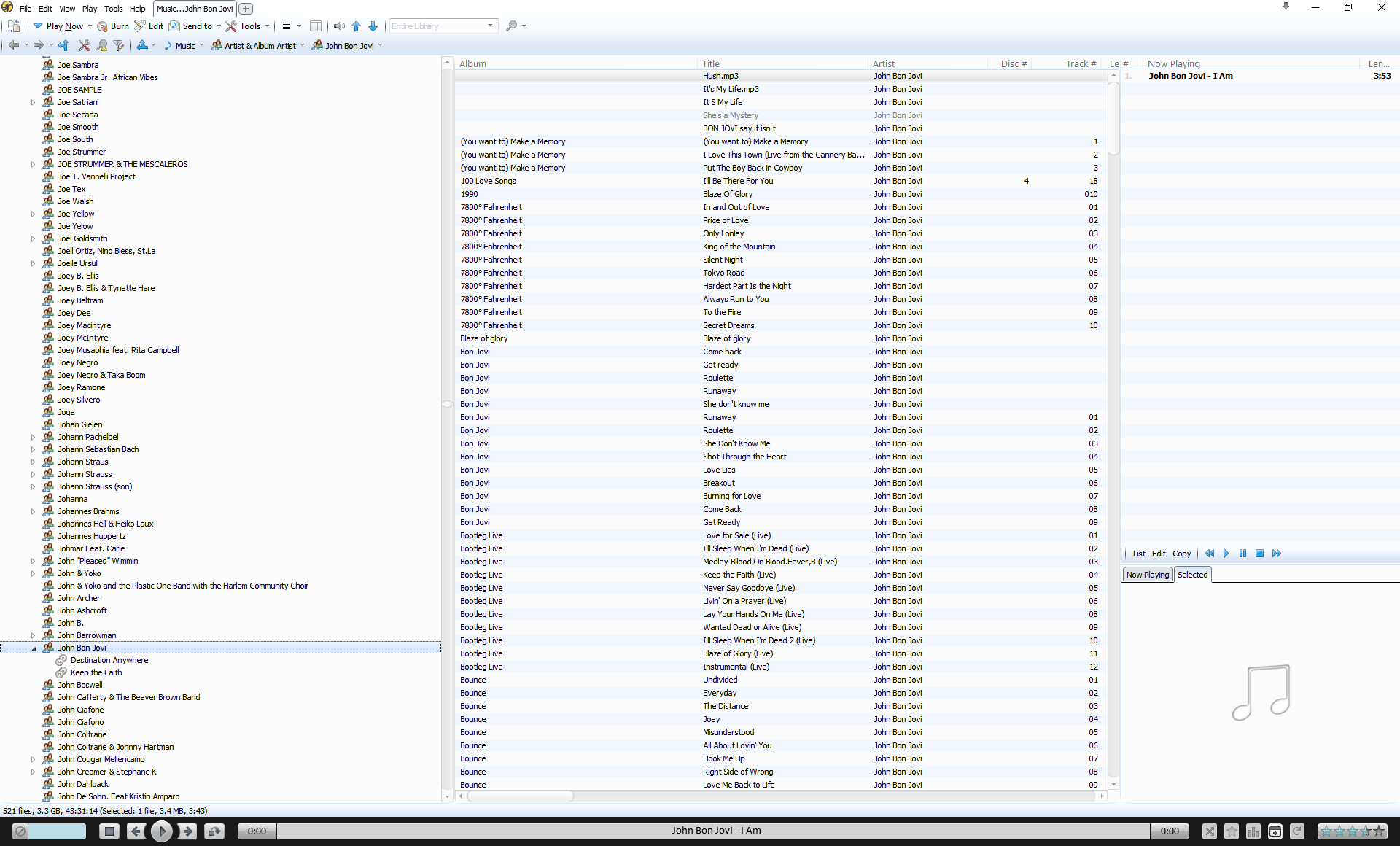Click the blue move-up arrow icon

point(357,26)
